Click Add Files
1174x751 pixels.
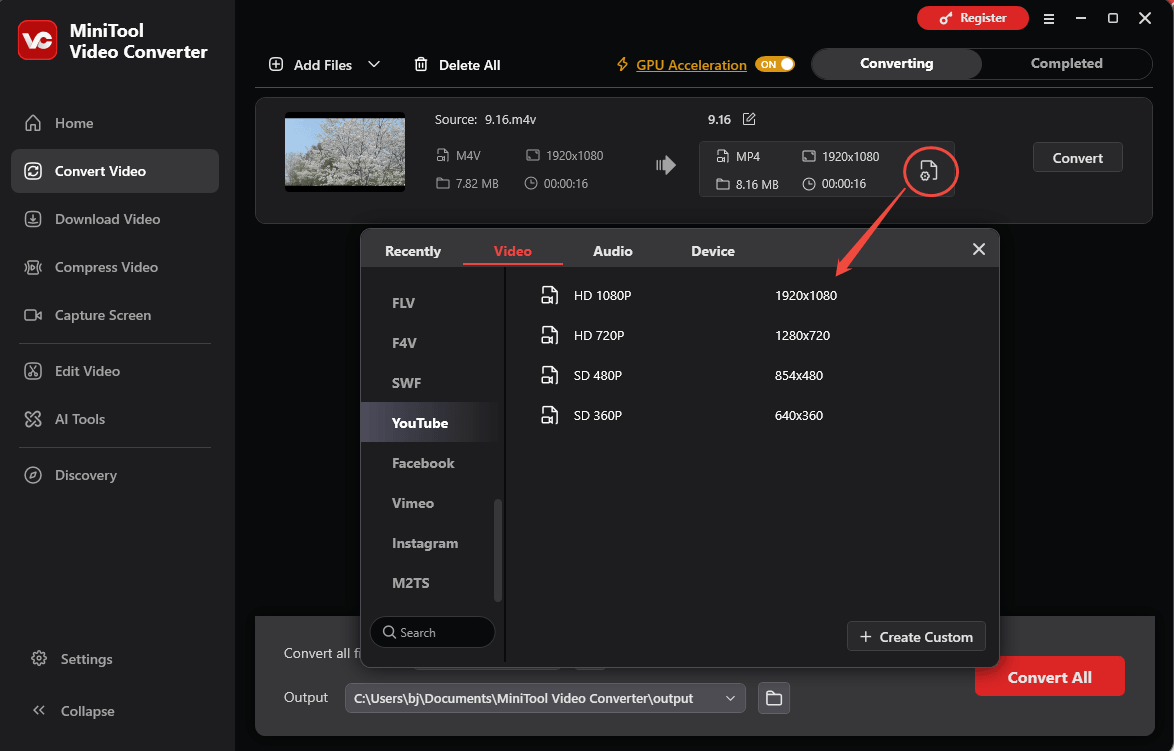(310, 65)
